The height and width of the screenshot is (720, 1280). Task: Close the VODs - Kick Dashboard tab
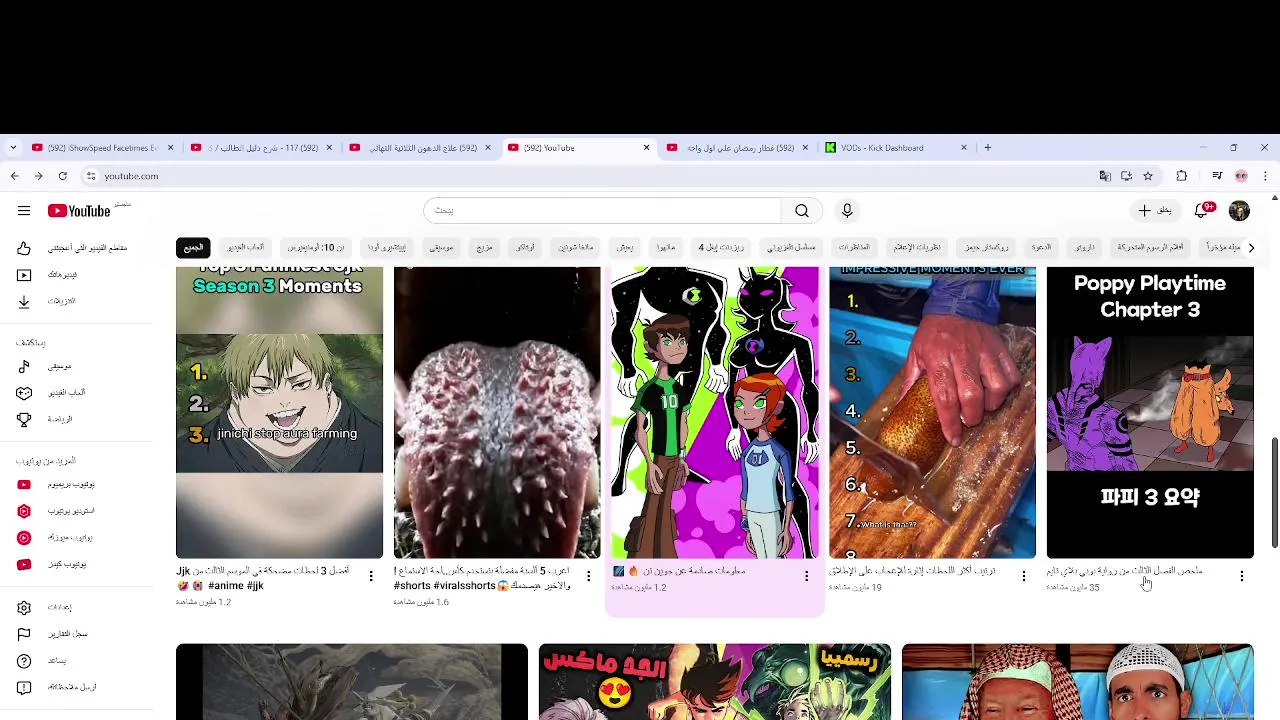[x=964, y=148]
